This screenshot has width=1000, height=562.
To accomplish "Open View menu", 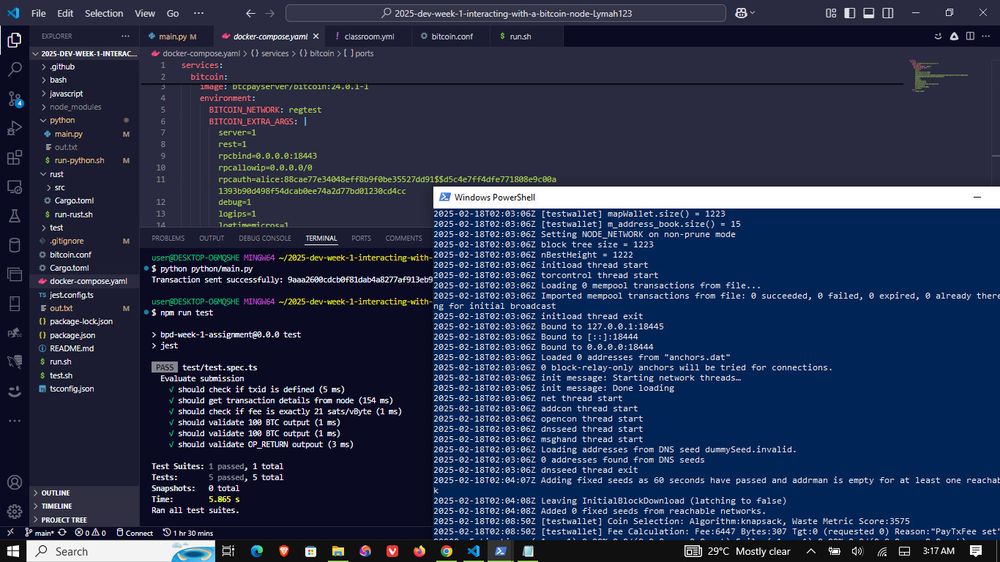I will click(145, 13).
